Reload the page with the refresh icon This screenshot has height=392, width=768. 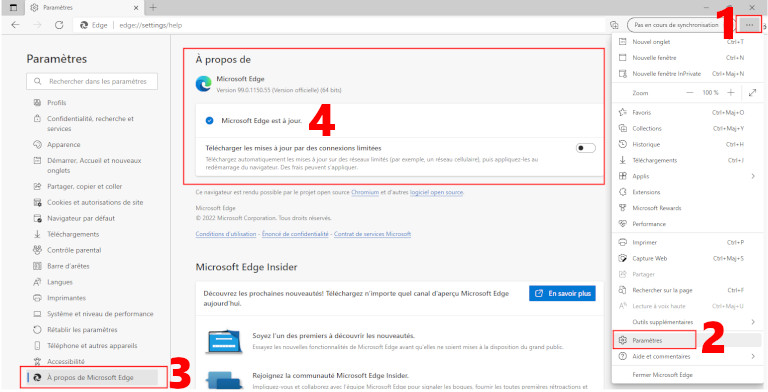click(59, 25)
